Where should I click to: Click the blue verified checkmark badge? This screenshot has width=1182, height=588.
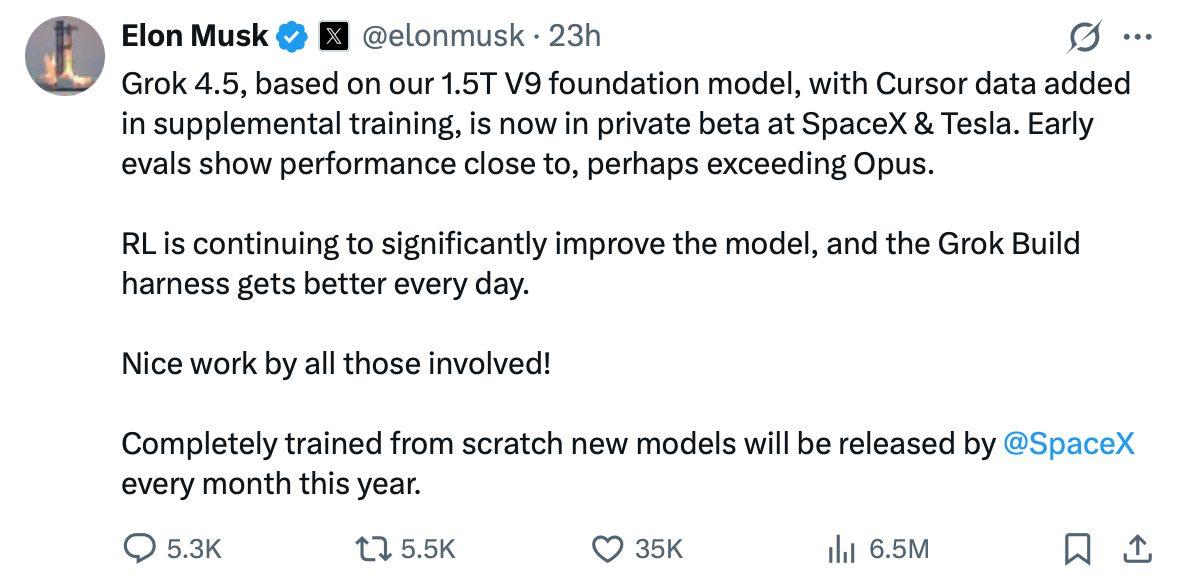click(x=292, y=36)
